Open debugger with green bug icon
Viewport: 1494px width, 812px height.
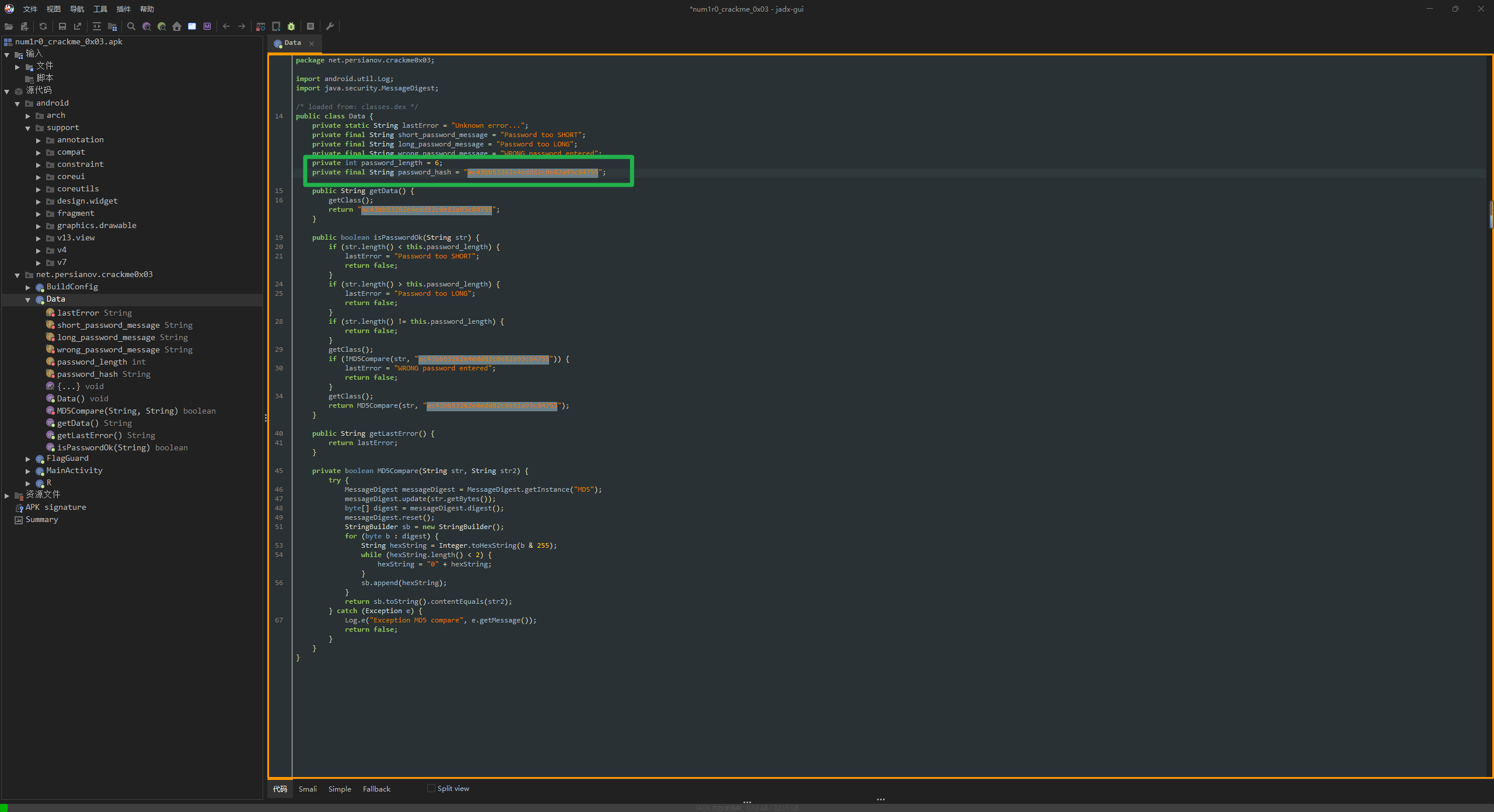pos(291,26)
